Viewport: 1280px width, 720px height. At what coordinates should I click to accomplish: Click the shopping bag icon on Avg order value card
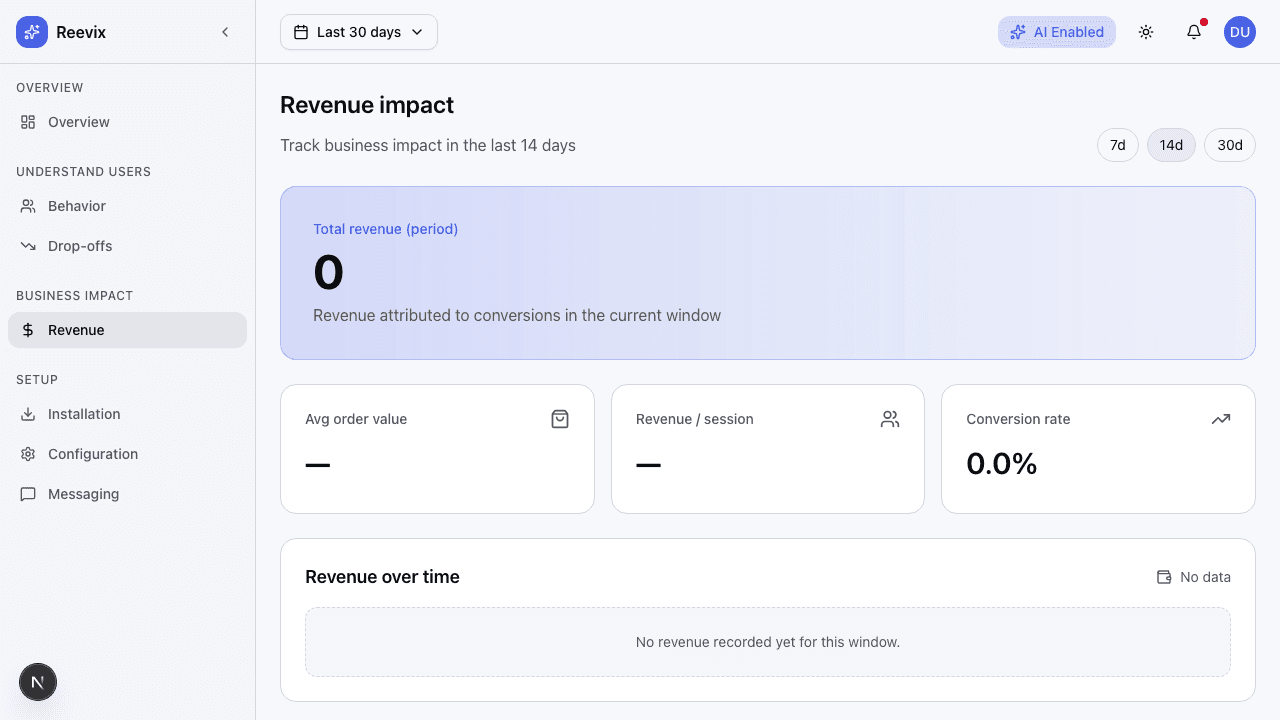[x=560, y=419]
